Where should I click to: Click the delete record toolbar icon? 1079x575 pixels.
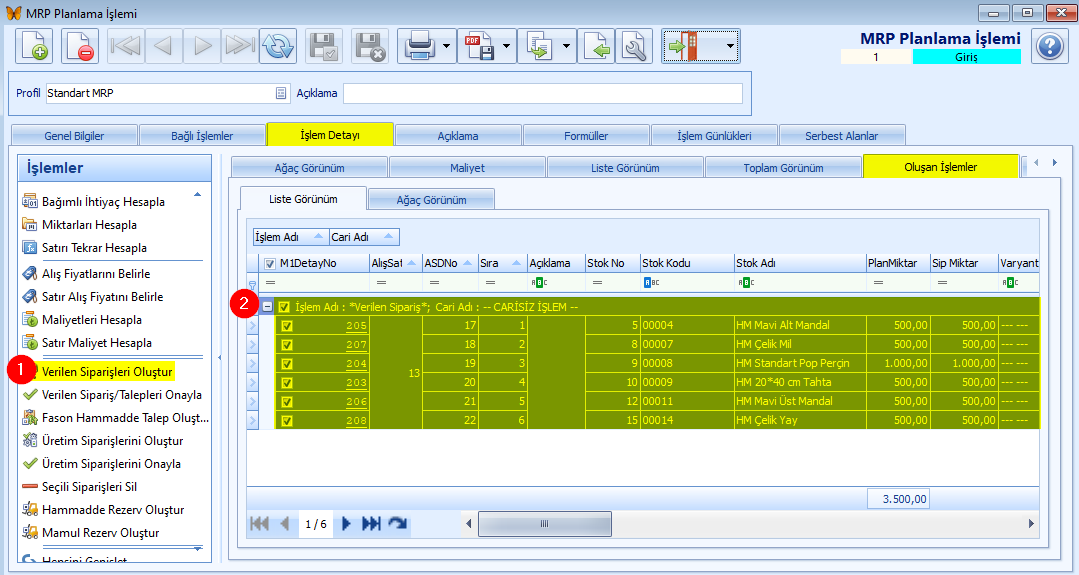(x=80, y=46)
